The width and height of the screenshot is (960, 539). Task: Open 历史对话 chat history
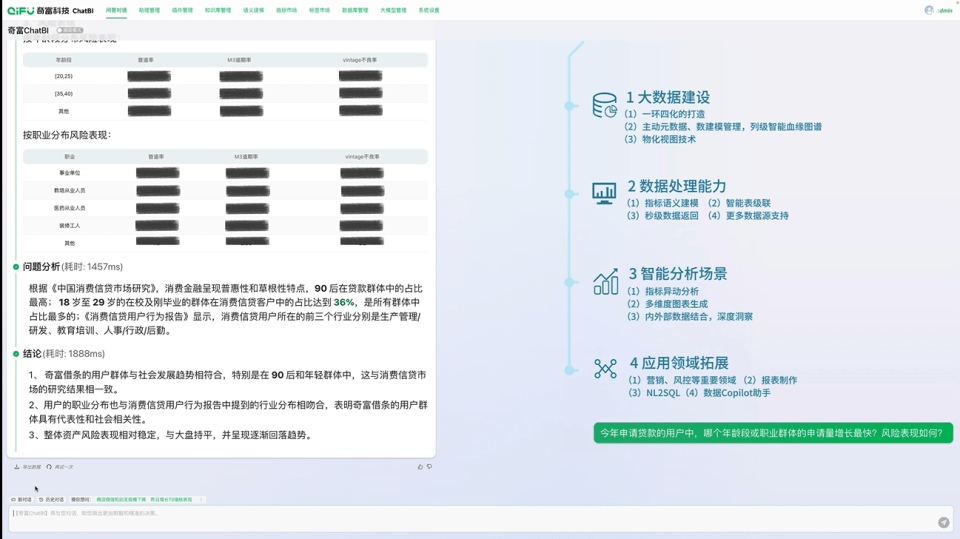51,500
